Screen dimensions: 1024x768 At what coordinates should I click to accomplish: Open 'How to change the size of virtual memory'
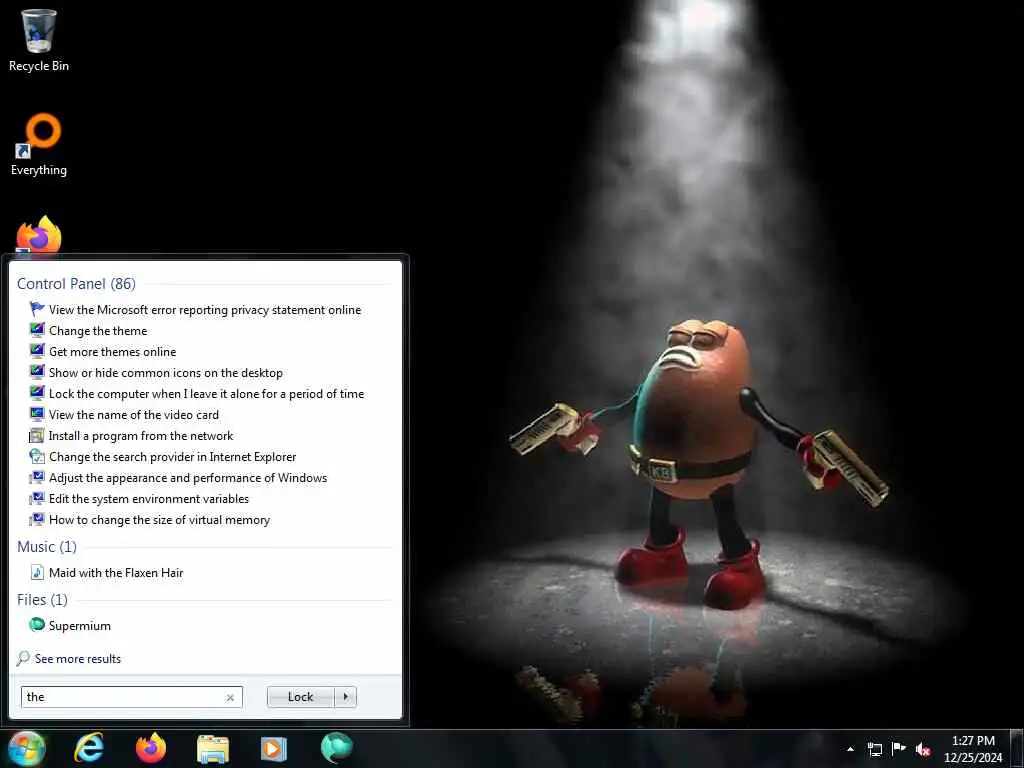[159, 520]
